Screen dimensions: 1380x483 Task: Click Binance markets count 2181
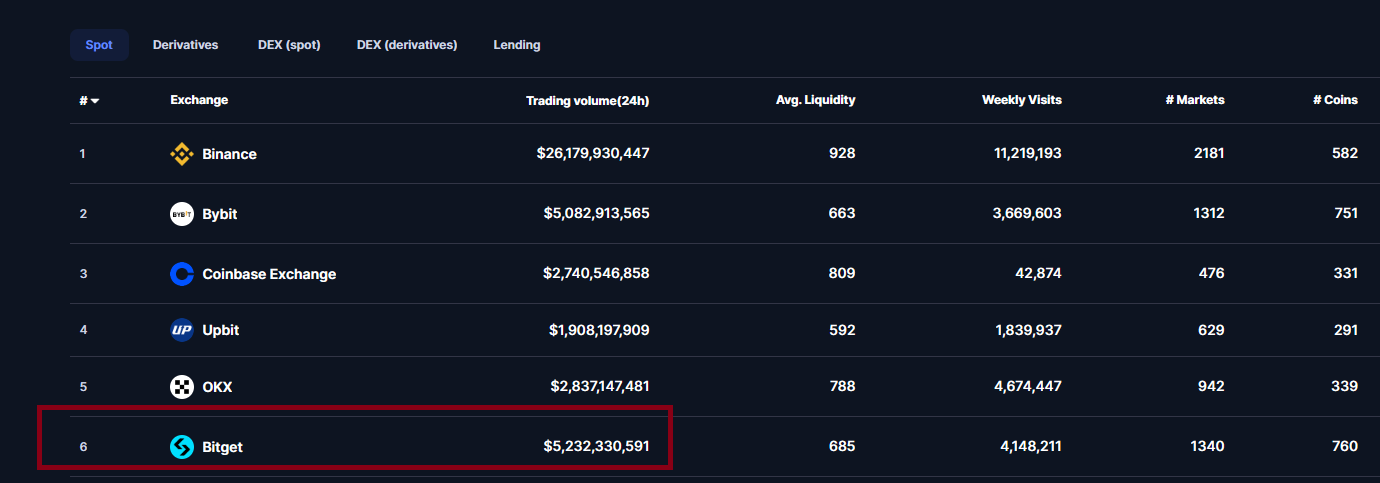coord(1209,154)
